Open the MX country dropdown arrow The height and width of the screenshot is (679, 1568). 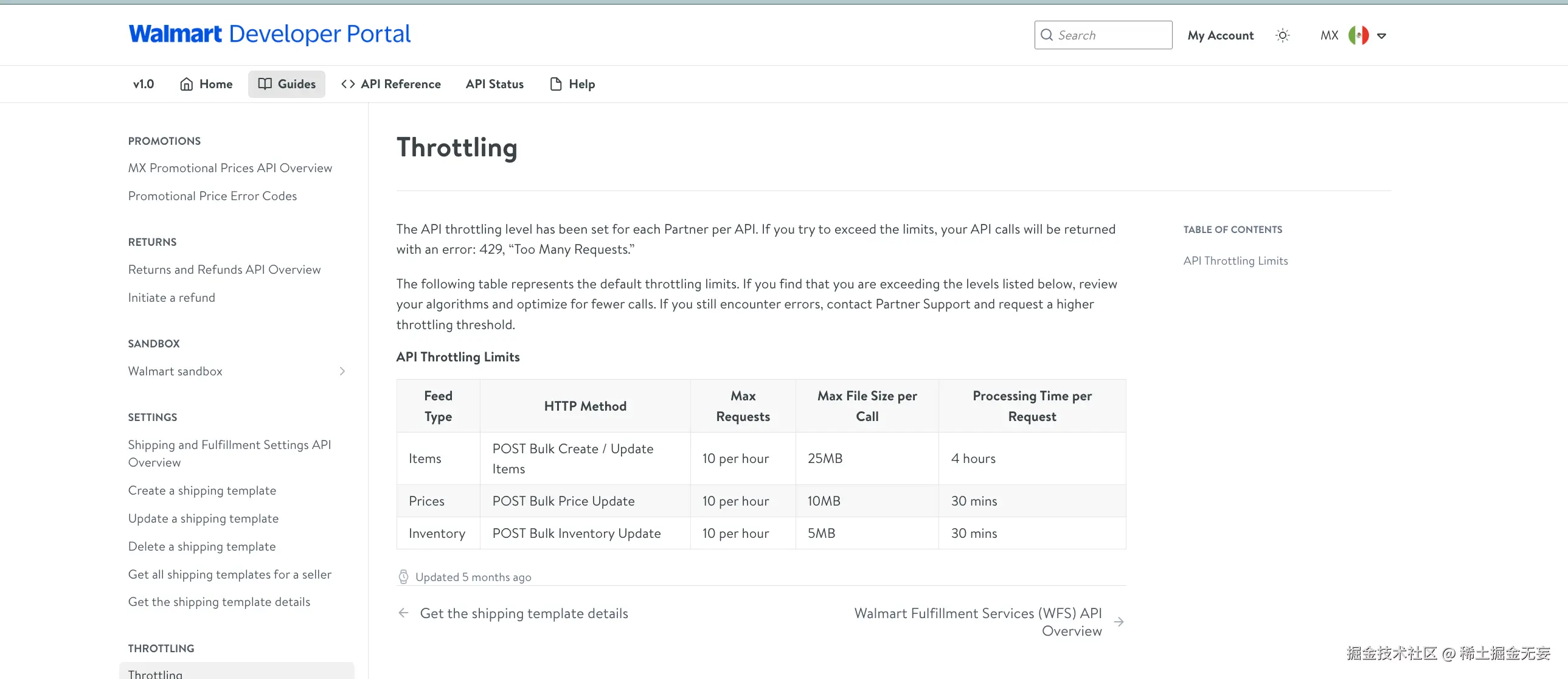[1382, 36]
